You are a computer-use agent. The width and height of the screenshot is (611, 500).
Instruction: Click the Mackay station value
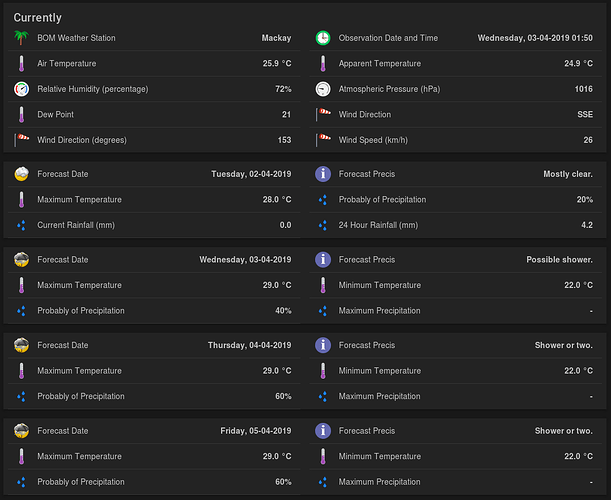coord(276,38)
